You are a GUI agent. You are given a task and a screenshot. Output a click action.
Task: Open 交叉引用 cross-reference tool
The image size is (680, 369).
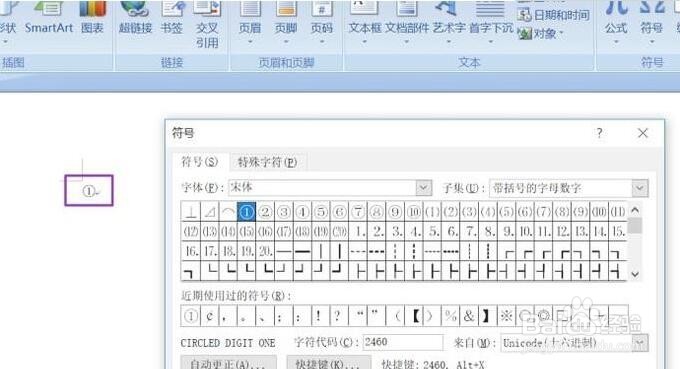pyautogui.click(x=207, y=24)
